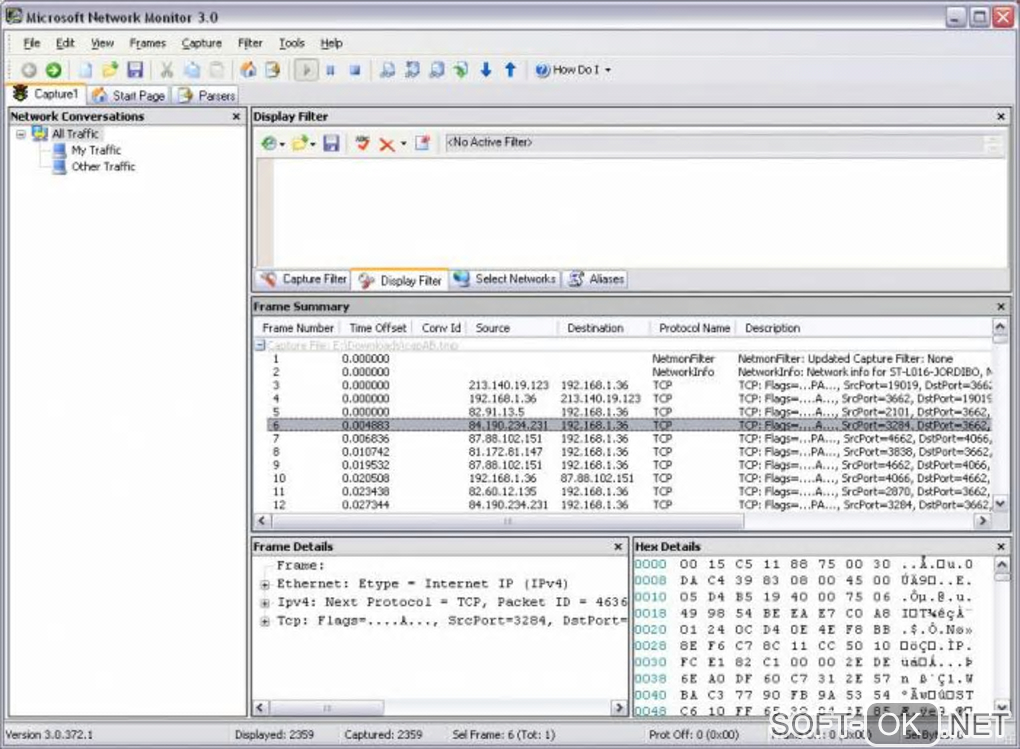Click the Copy icon in toolbar
This screenshot has width=1020, height=749.
(192, 70)
